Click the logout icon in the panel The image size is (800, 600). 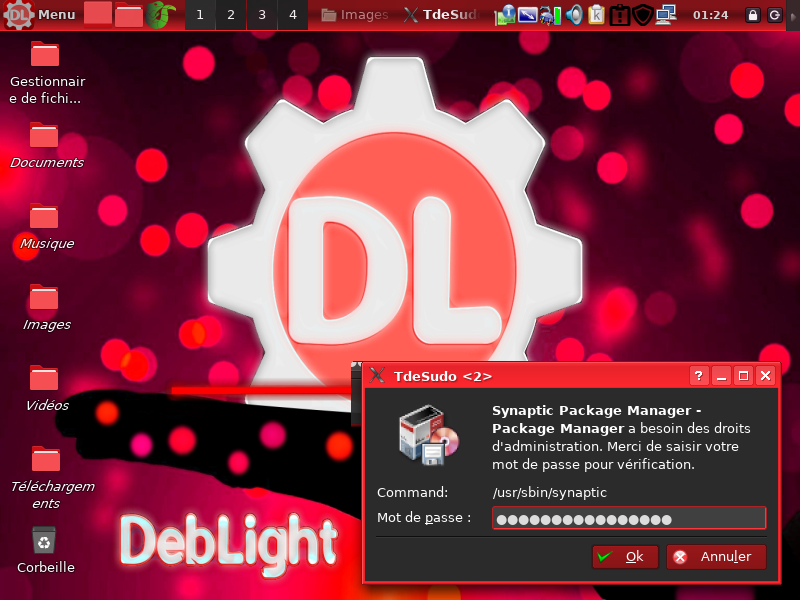tap(775, 15)
